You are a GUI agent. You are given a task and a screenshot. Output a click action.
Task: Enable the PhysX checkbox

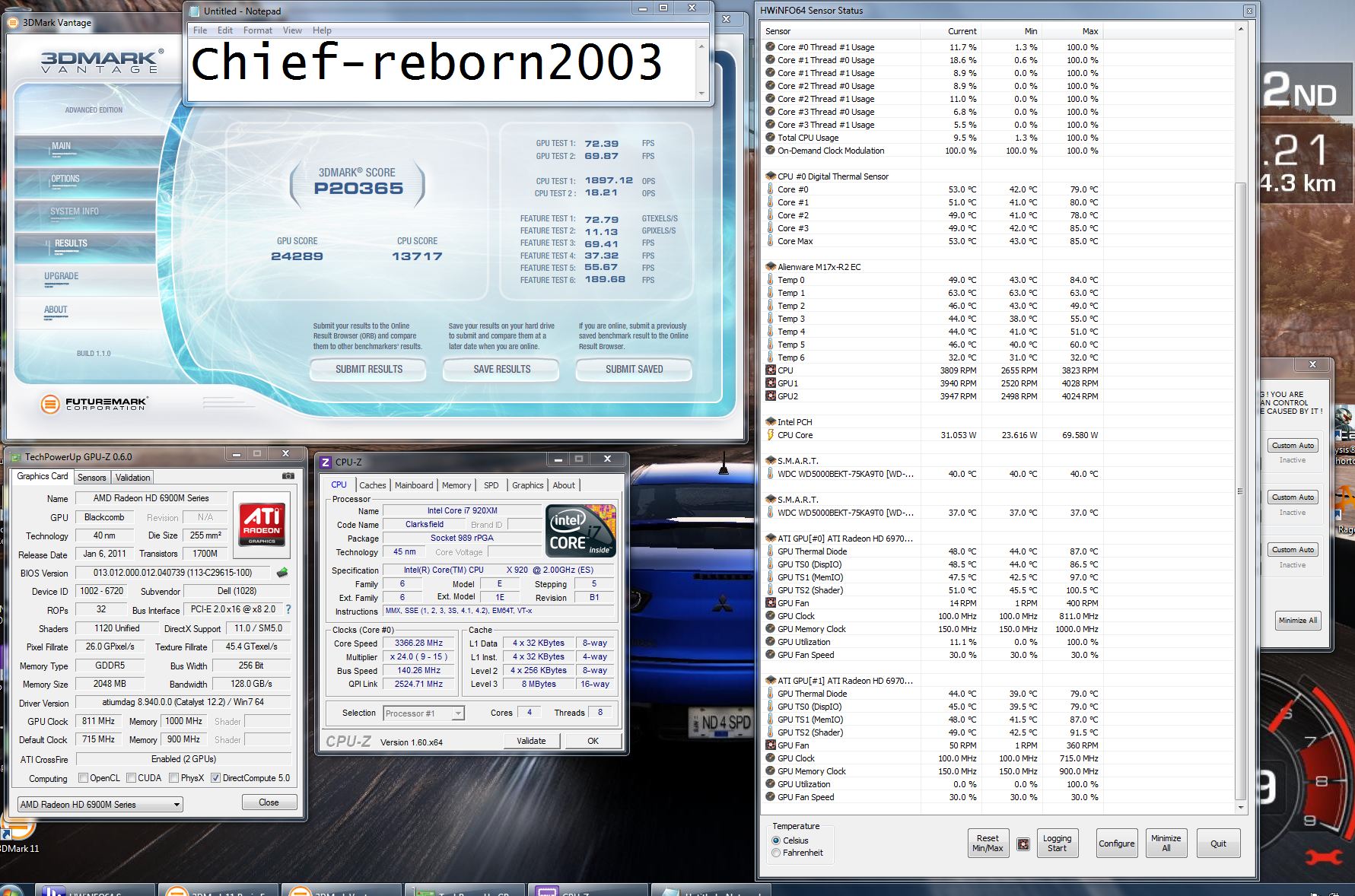(174, 778)
